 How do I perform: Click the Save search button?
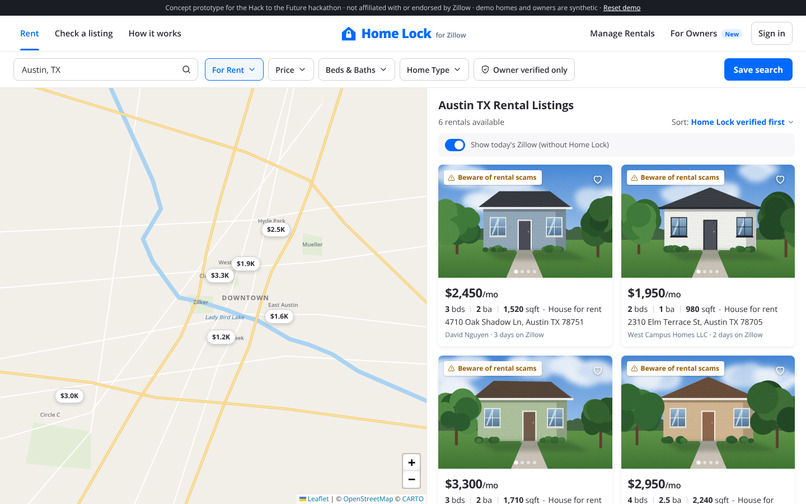pos(758,69)
